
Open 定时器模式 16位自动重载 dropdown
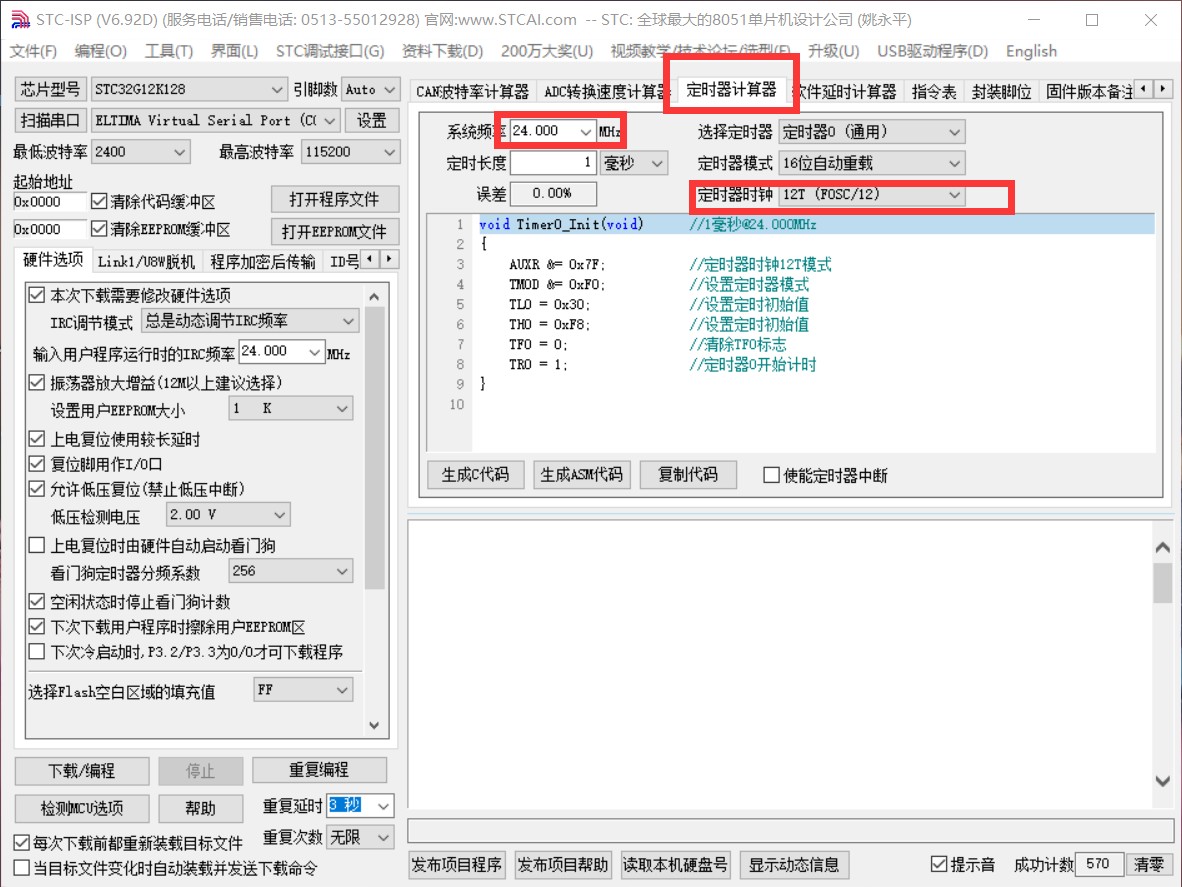(x=871, y=163)
